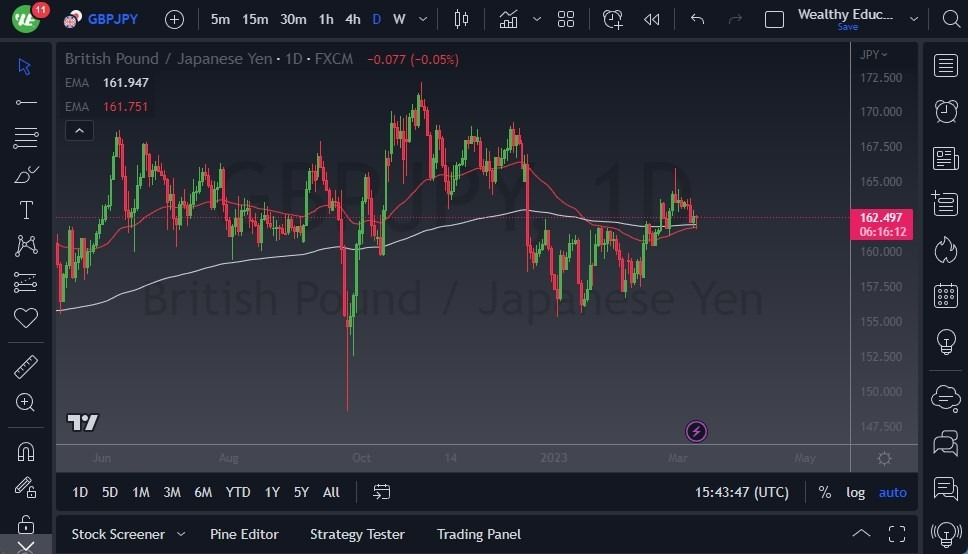Switch to the 30m timeframe
Screen dimensions: 968x554
click(293, 19)
